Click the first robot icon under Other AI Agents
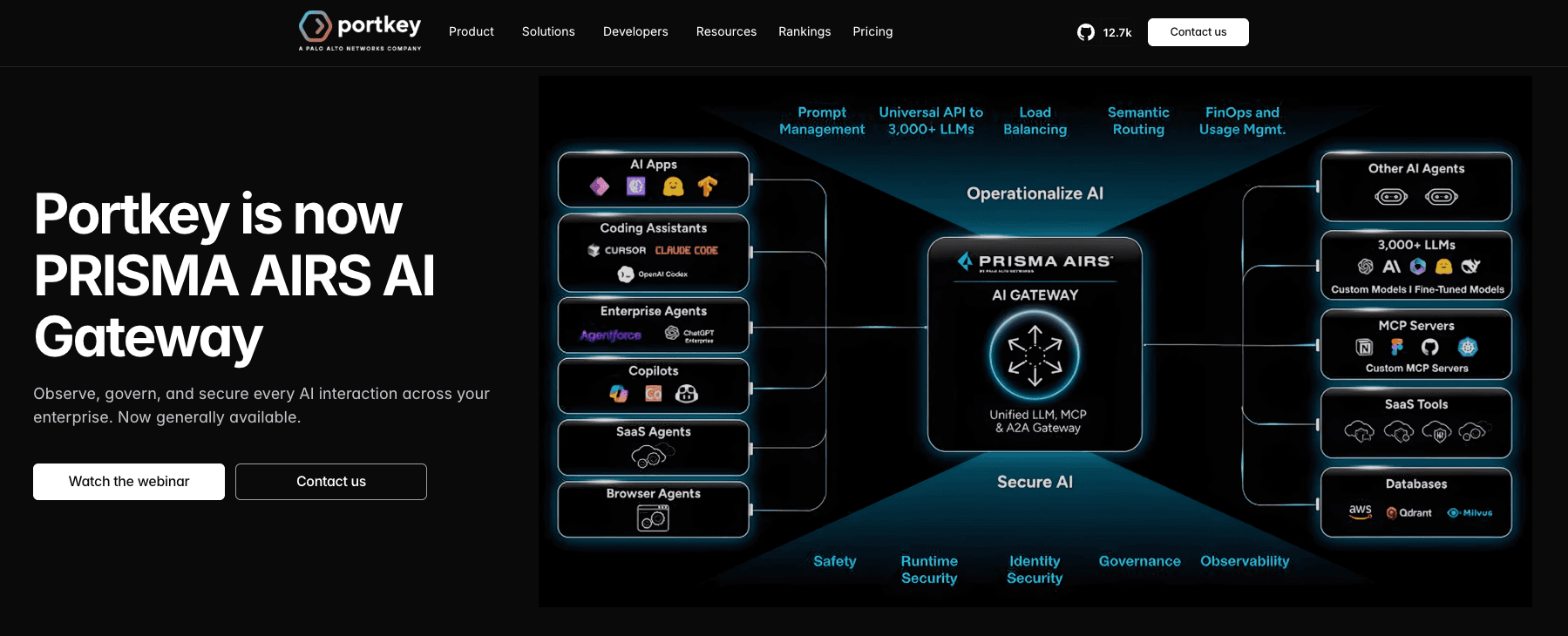Image resolution: width=1568 pixels, height=636 pixels. click(x=1391, y=197)
